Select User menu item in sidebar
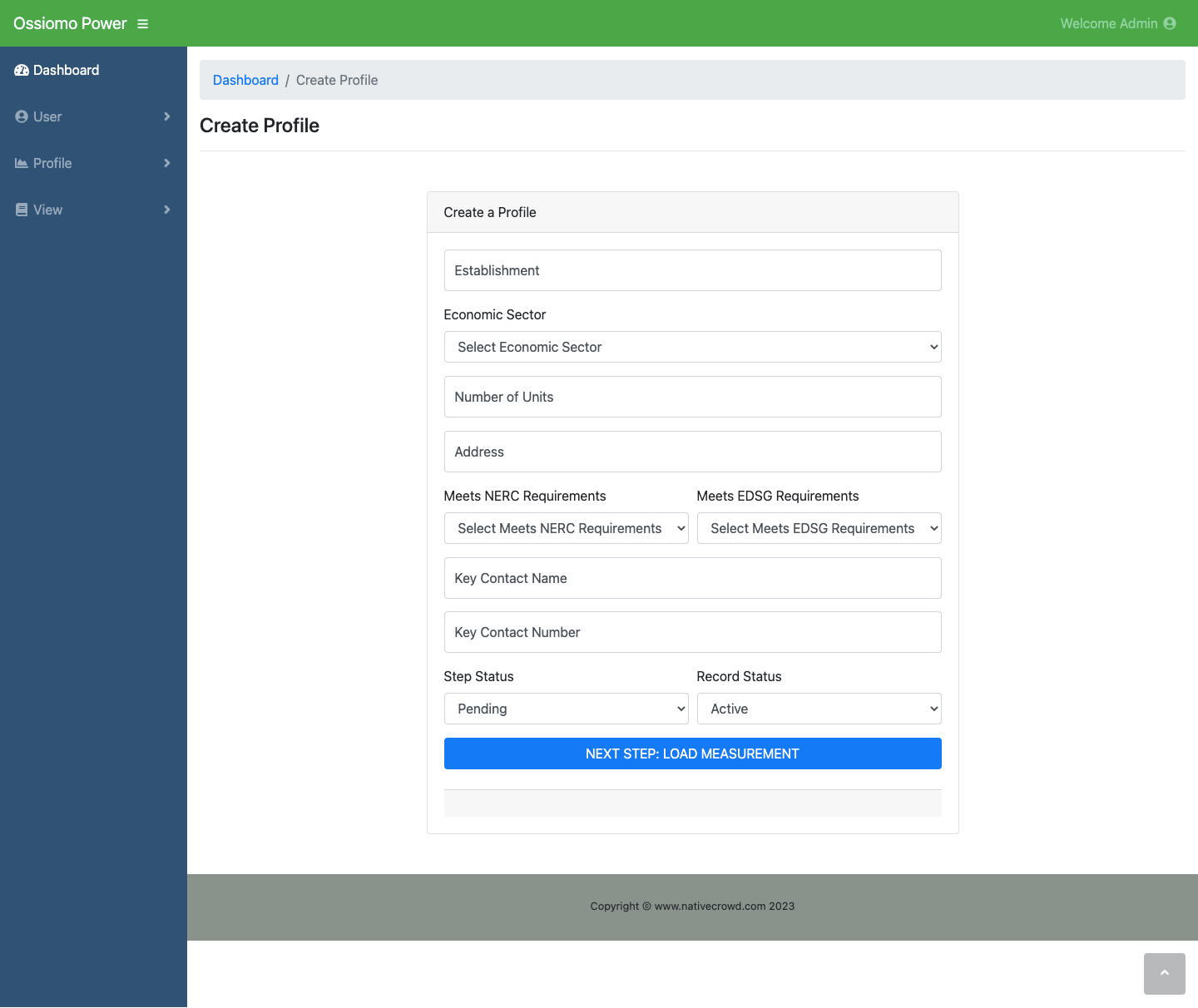 [93, 116]
